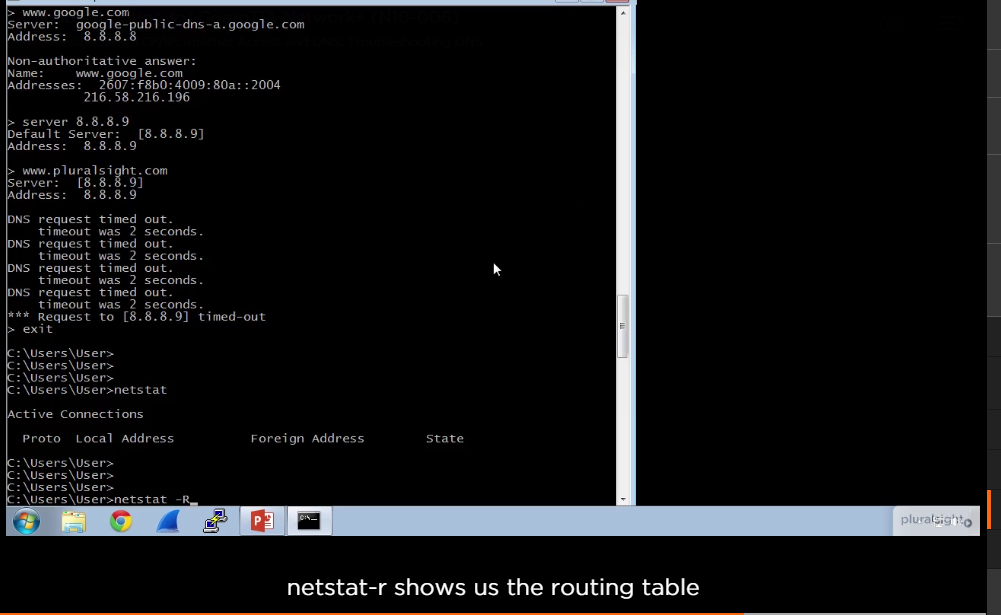Click the "> www.pluralsight.com" query line

(87, 171)
